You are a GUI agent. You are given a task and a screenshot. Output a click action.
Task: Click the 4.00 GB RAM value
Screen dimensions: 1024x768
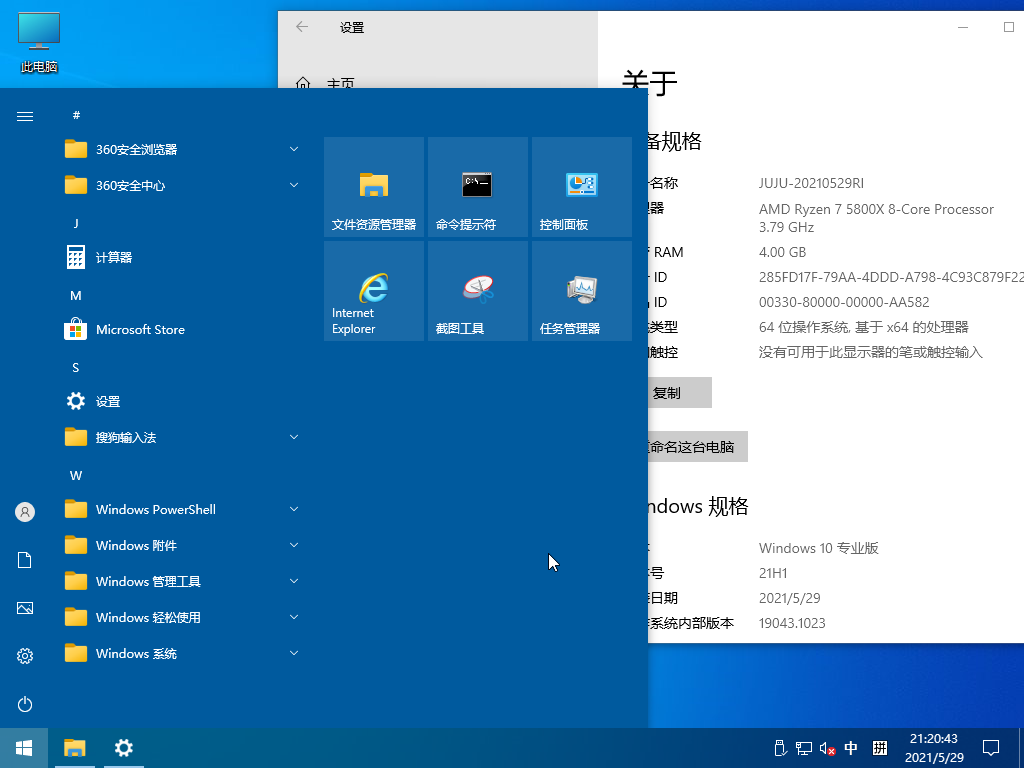click(x=782, y=252)
